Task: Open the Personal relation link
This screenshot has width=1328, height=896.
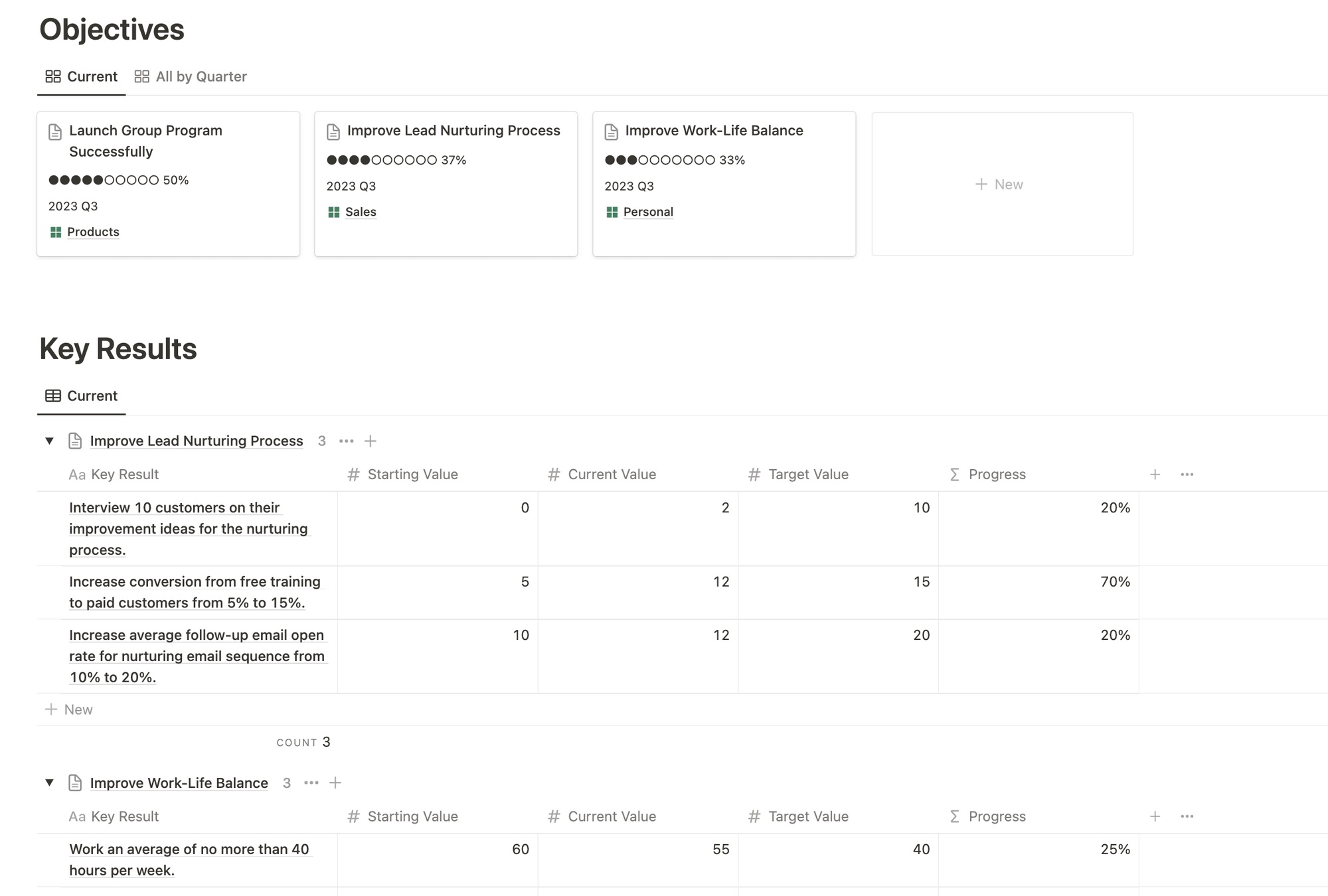Action: pos(647,212)
